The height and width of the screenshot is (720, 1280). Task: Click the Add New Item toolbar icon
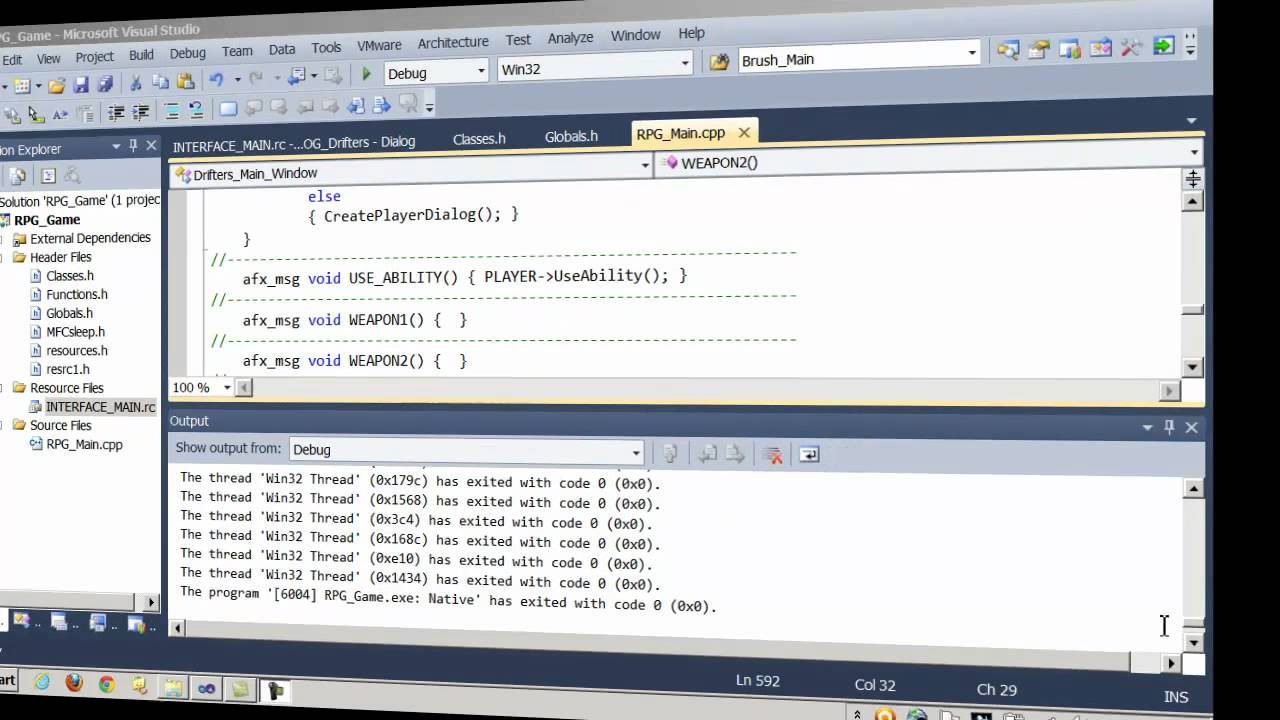pyautogui.click(x=21, y=87)
